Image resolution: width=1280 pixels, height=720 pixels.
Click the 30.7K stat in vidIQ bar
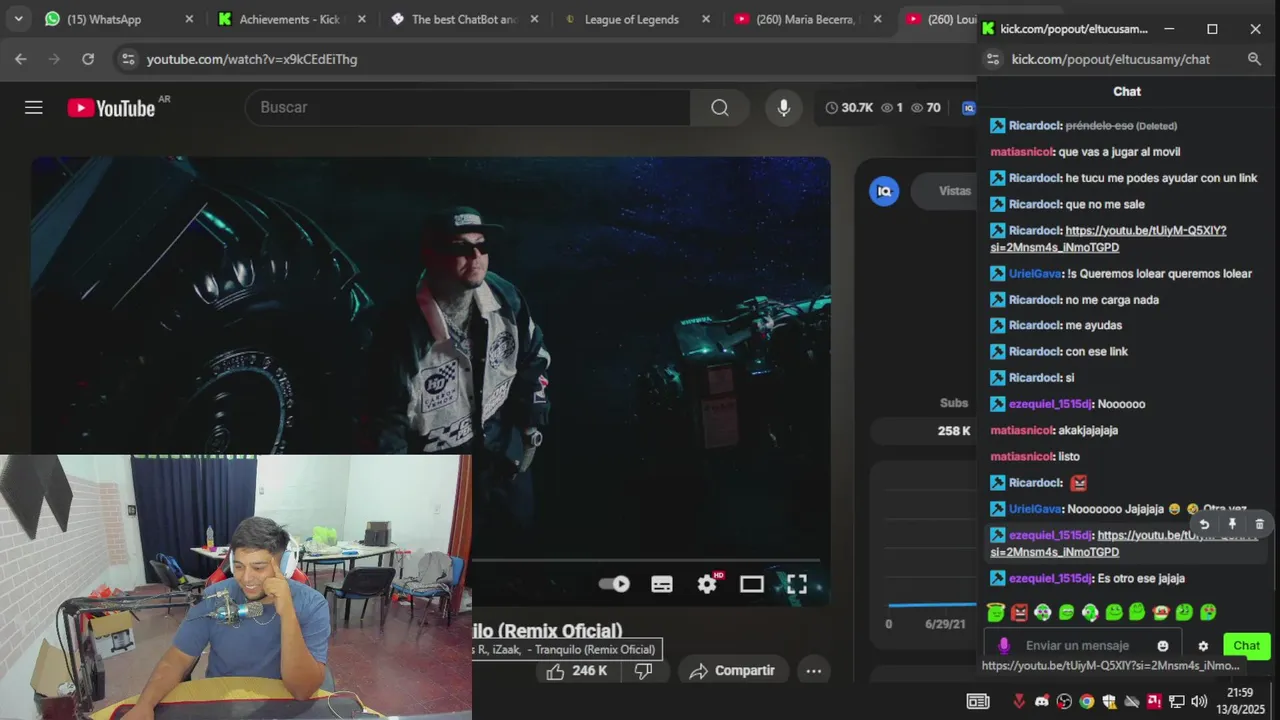pyautogui.click(x=848, y=107)
